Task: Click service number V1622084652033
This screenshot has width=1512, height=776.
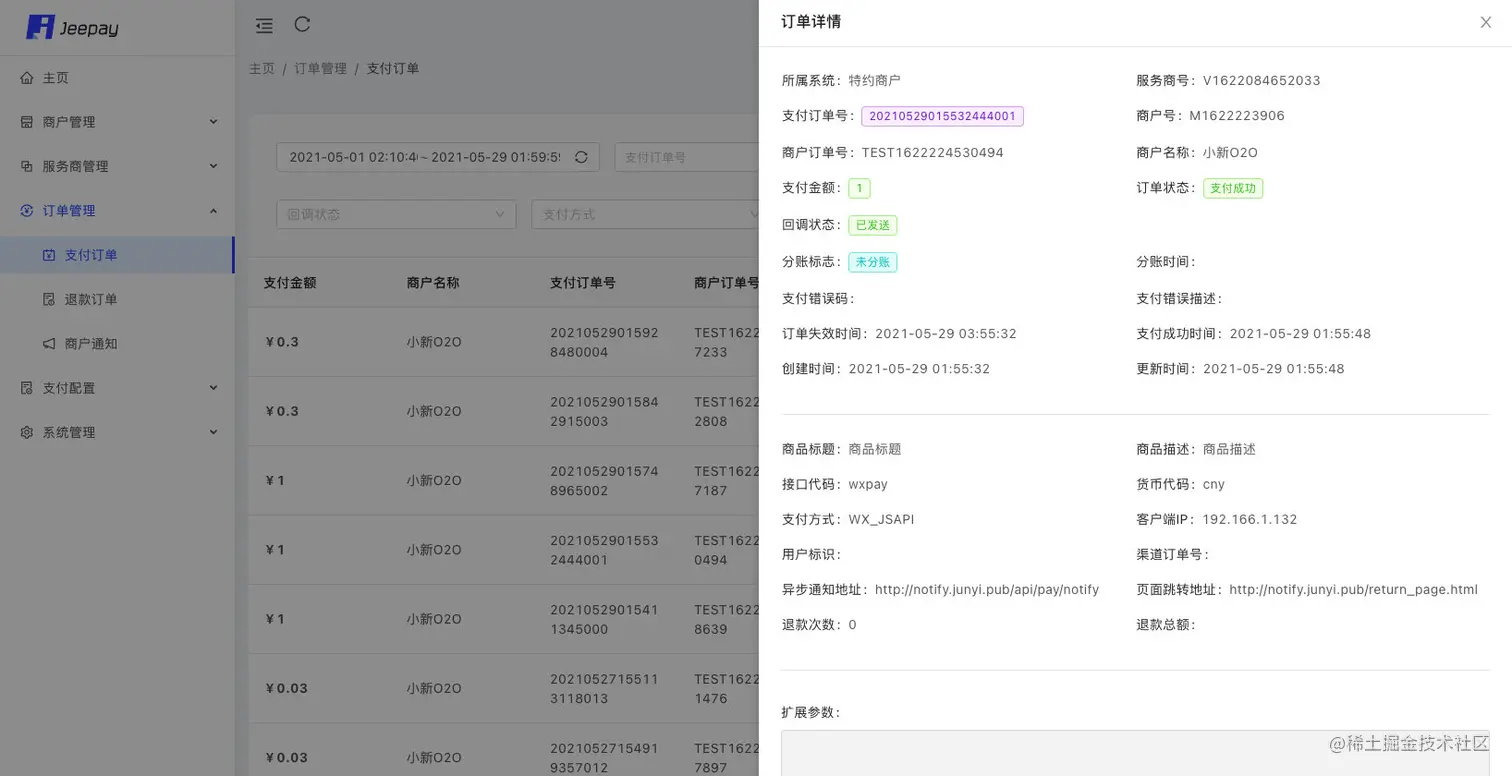Action: tap(1261, 81)
